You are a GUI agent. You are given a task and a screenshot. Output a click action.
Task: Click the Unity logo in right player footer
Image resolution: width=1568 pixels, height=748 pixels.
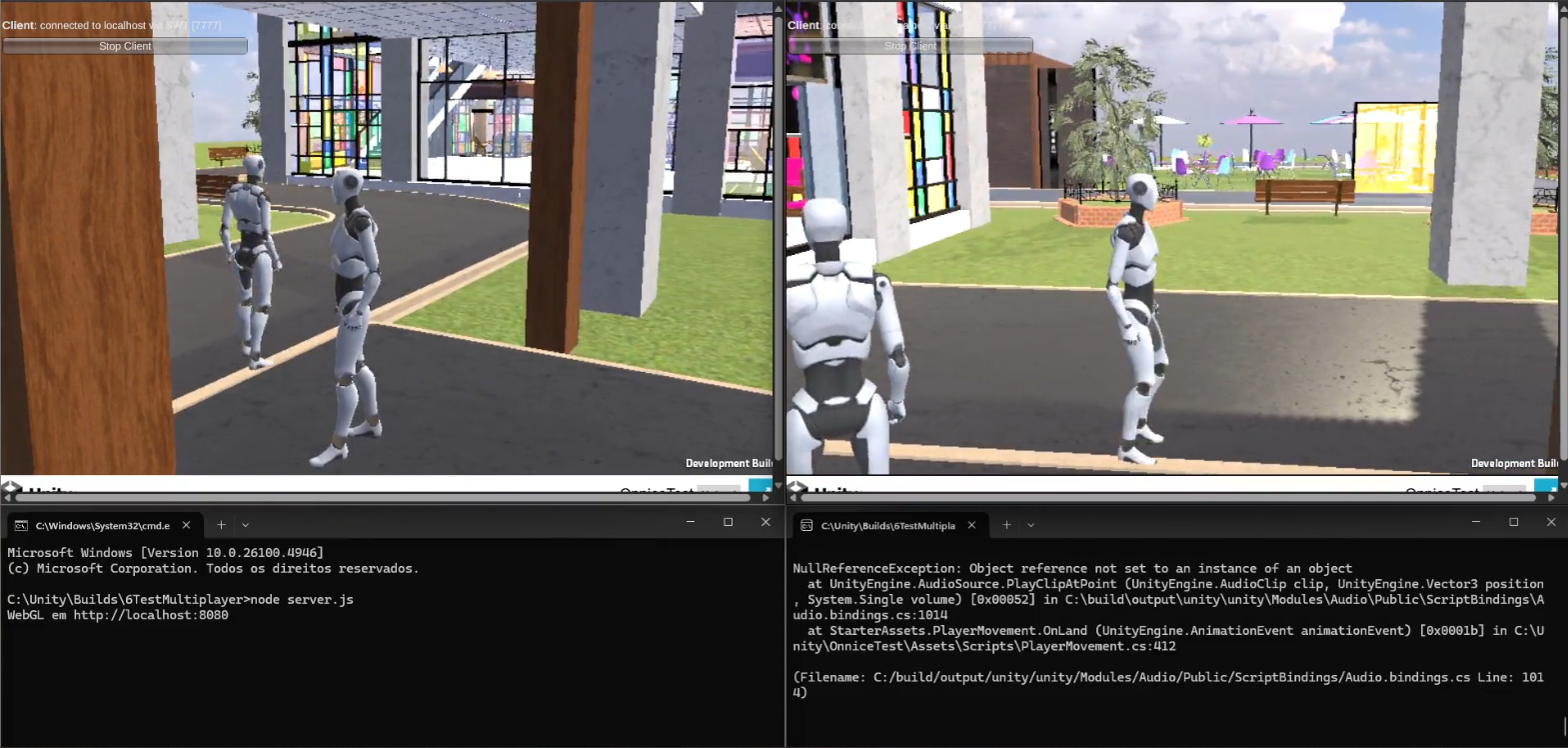(797, 489)
